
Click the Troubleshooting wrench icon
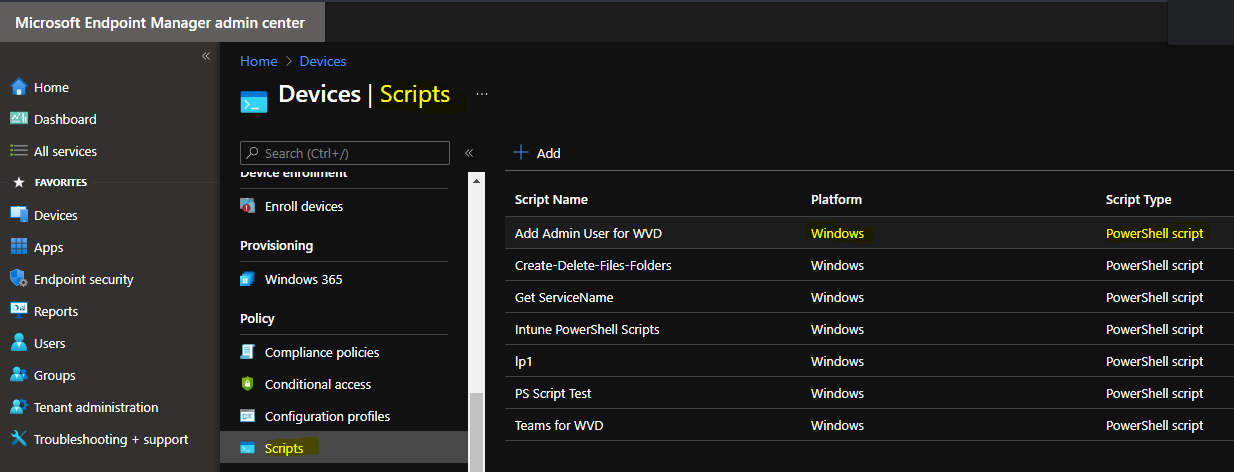coord(18,439)
